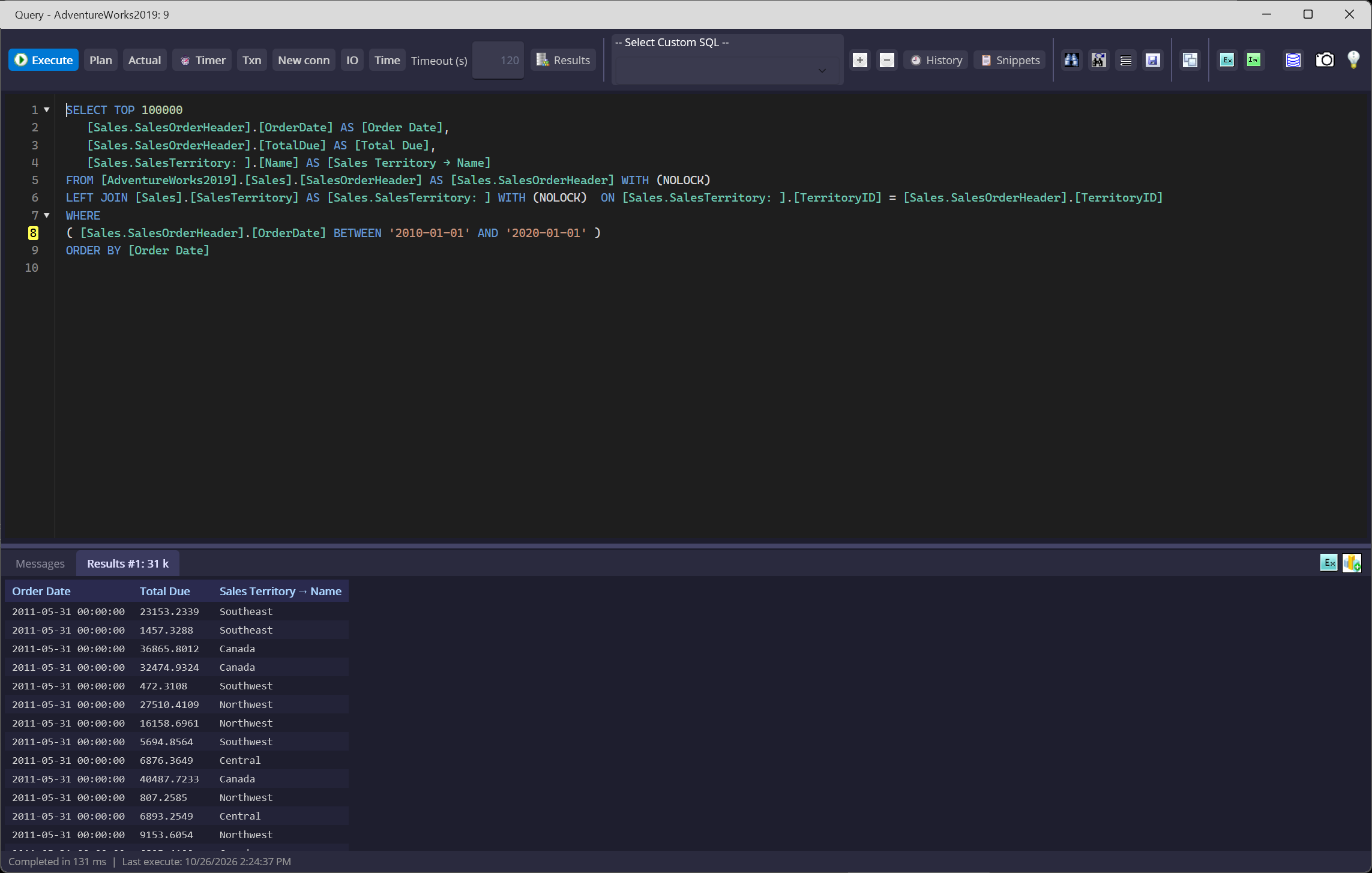The height and width of the screenshot is (873, 1372).
Task: Toggle the Txn transaction option
Action: click(252, 60)
